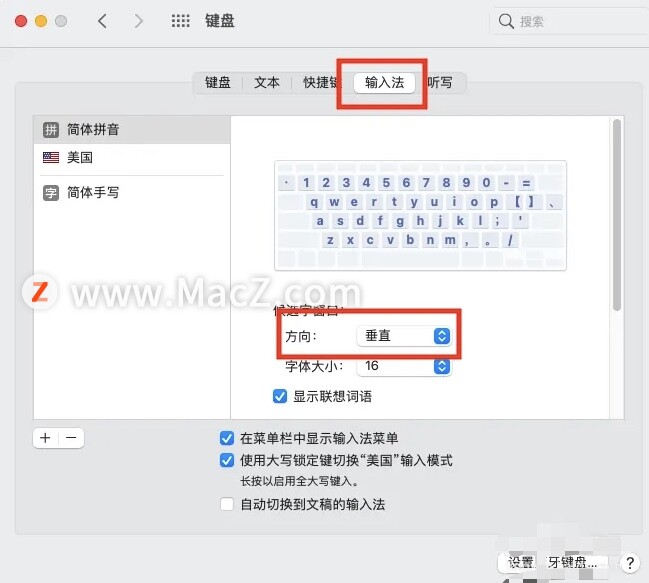Enable 自动切换到文稿的输入法 checkbox
This screenshot has height=583, width=649.
click(x=227, y=504)
